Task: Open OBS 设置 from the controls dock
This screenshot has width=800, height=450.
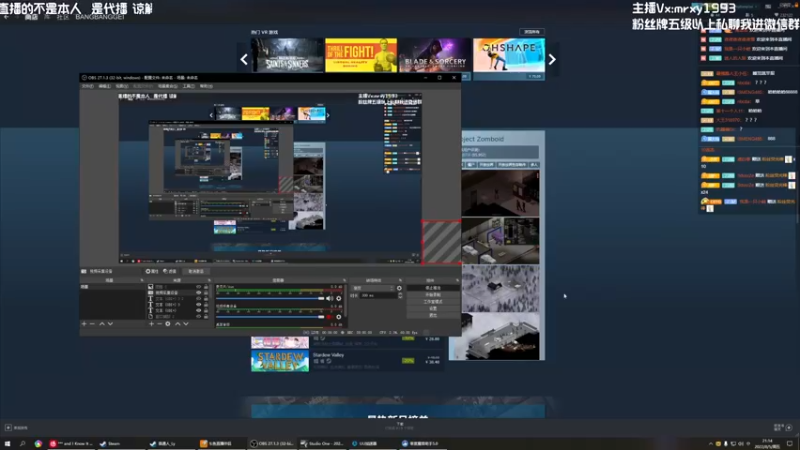Action: [433, 309]
